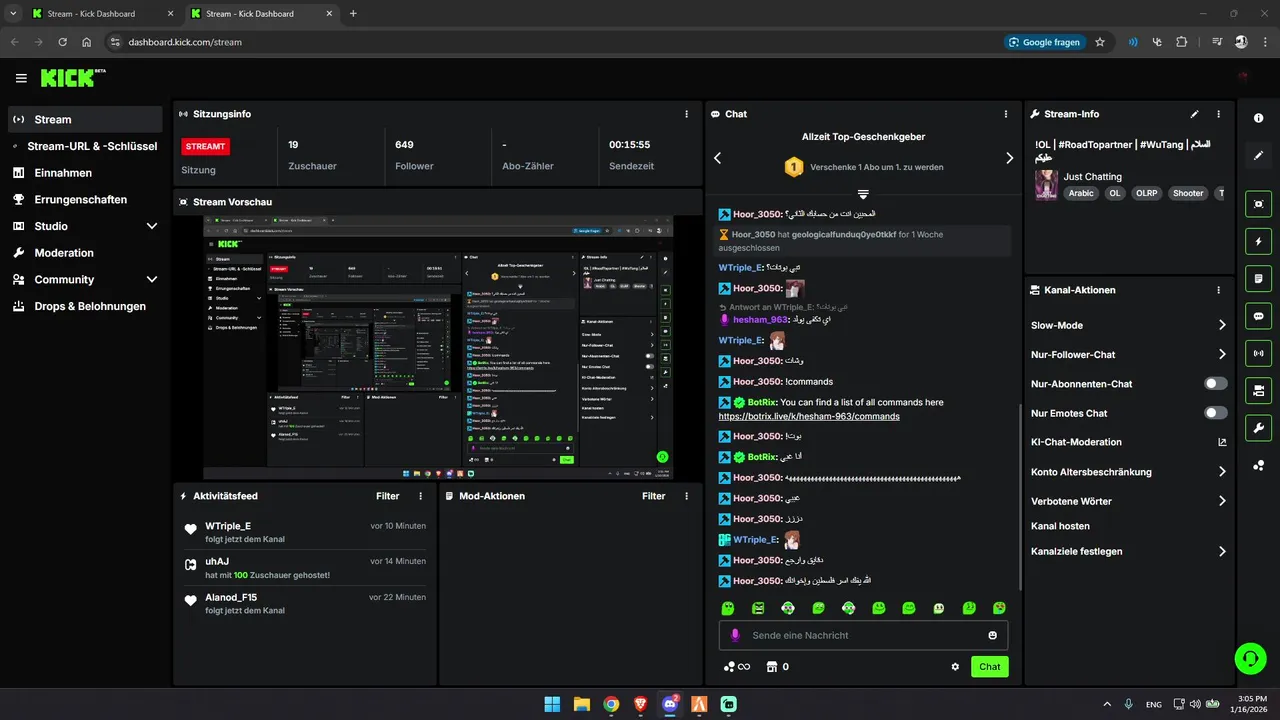Click into Sende eine Nachricht field
Viewport: 1280px width, 720px height.
point(863,635)
